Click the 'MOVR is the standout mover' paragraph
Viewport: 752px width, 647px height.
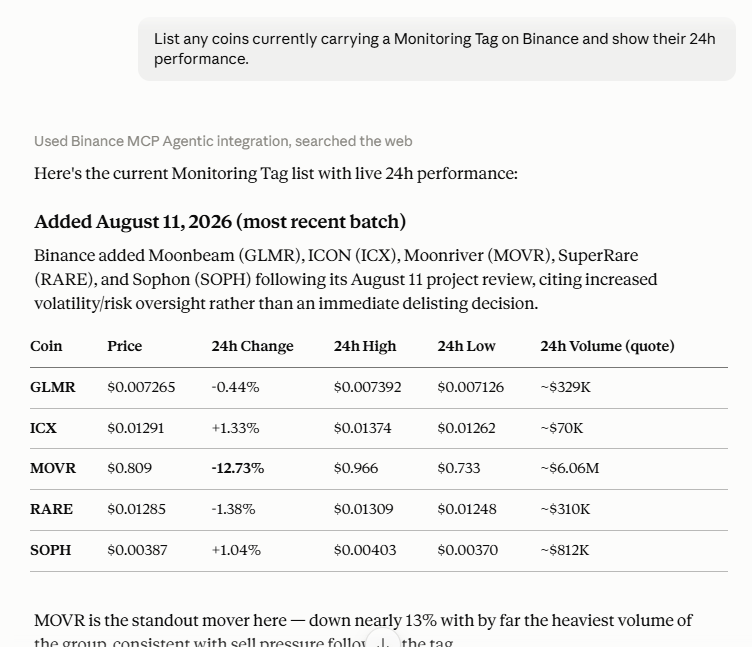(x=363, y=629)
